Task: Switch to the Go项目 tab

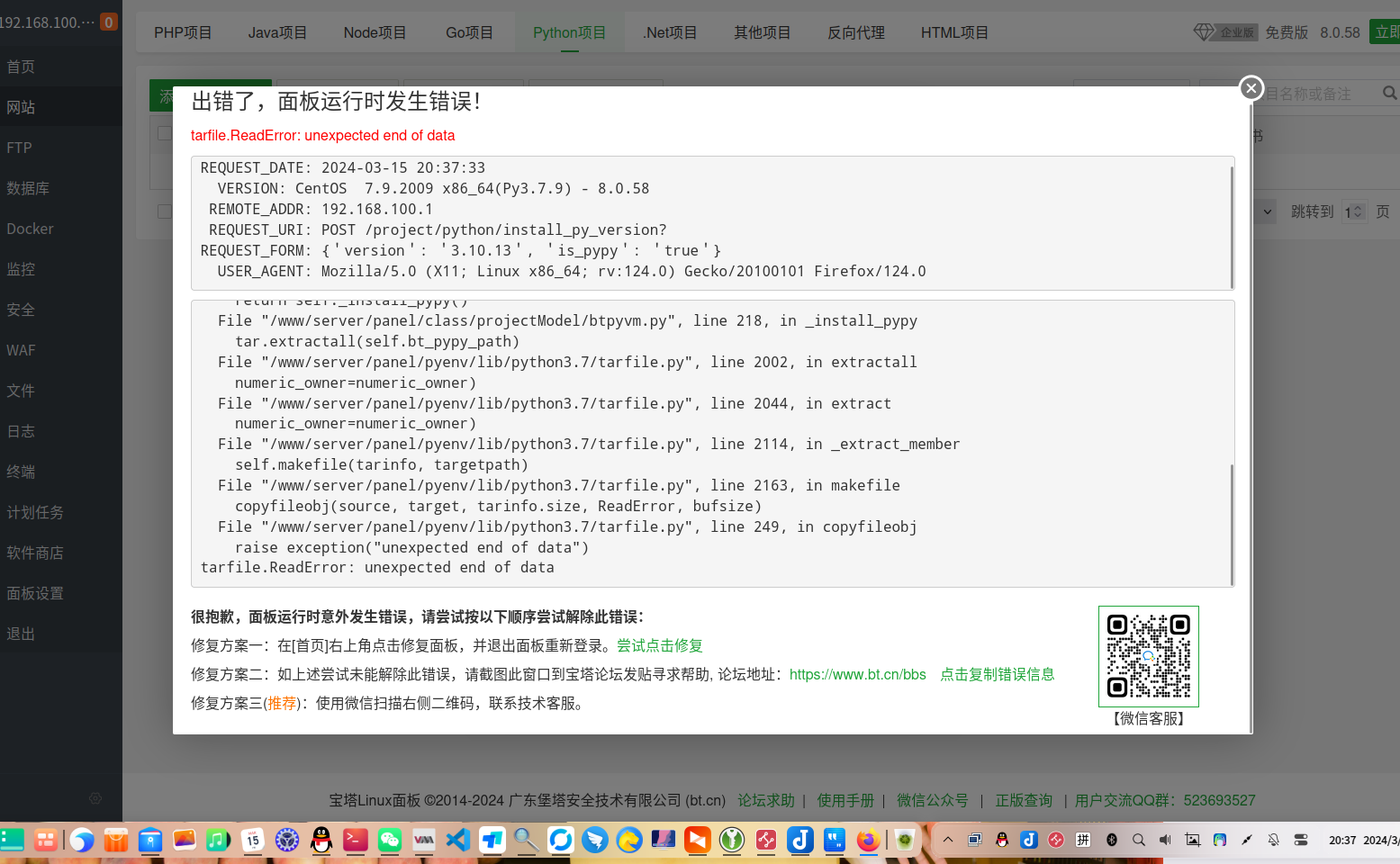Action: click(x=469, y=32)
